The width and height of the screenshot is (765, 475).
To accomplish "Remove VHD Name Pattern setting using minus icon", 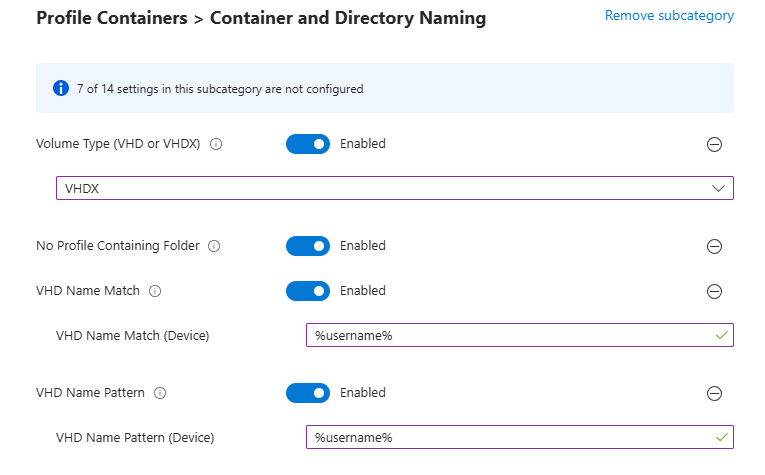I will [x=714, y=393].
